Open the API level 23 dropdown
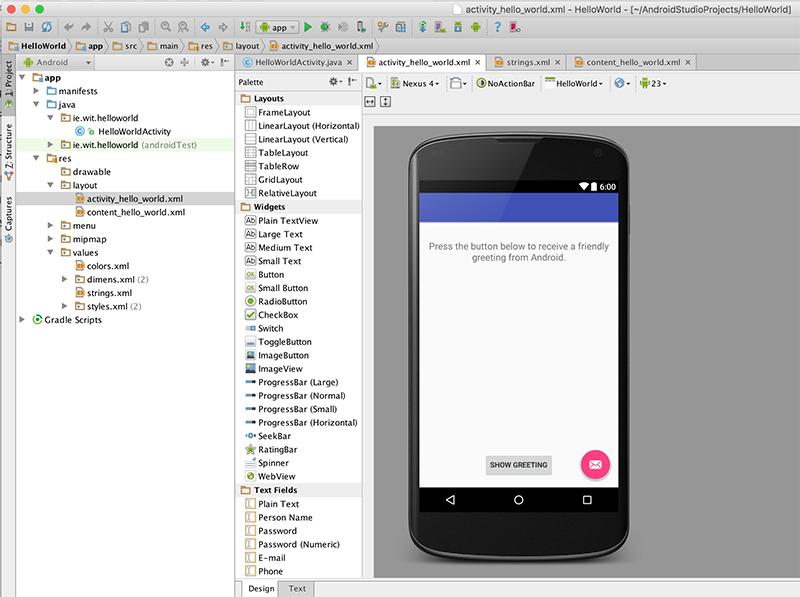This screenshot has height=597, width=800. 653,83
